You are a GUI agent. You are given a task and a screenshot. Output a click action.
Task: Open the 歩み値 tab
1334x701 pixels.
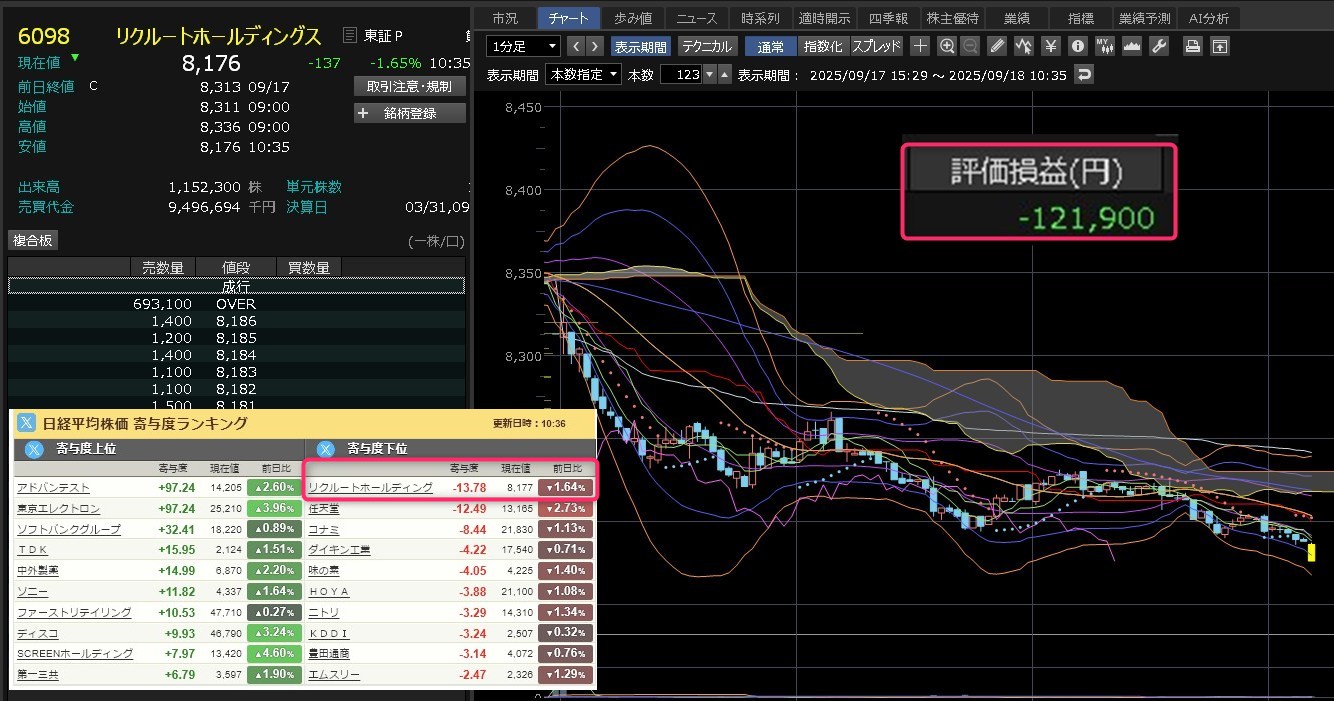[x=633, y=18]
